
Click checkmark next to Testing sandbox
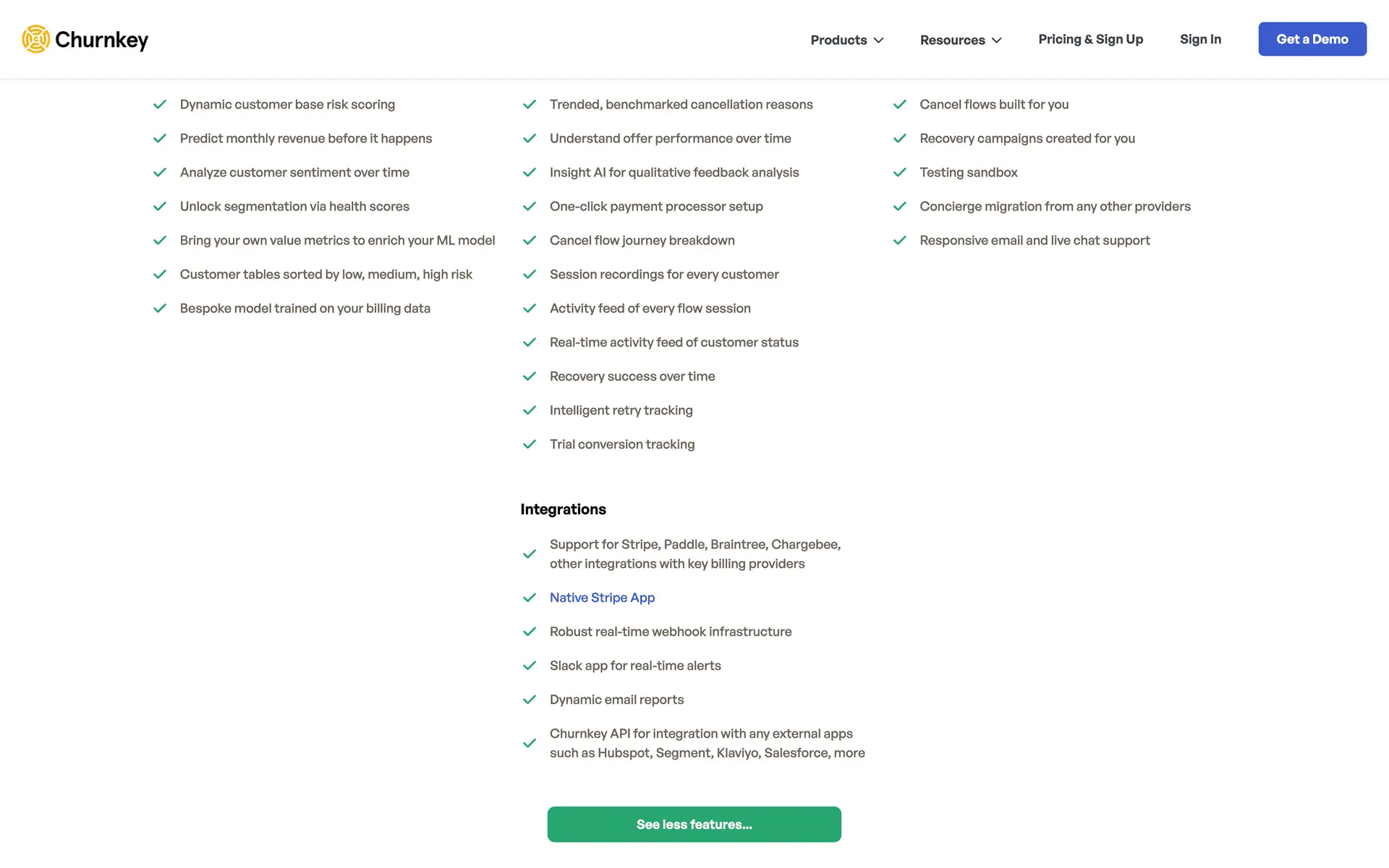click(x=899, y=172)
